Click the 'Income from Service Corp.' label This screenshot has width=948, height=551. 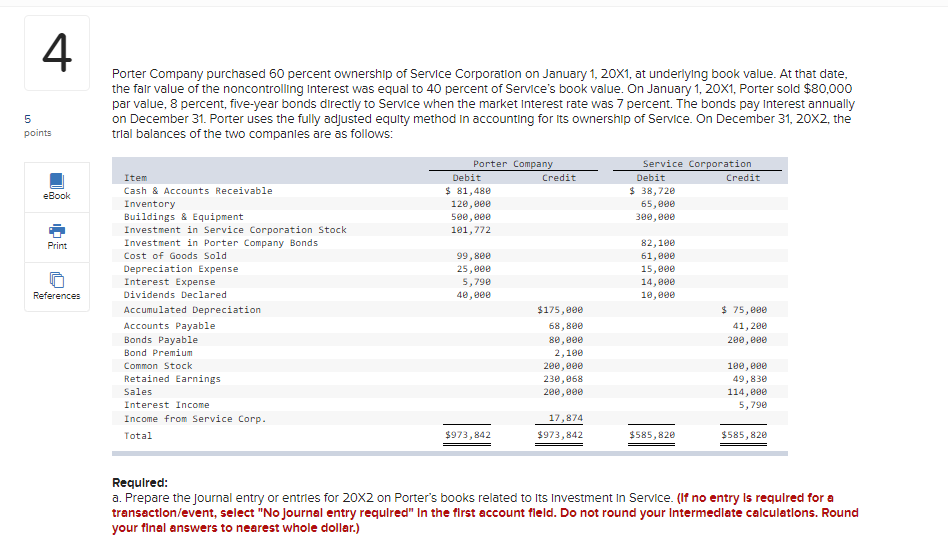click(x=195, y=419)
